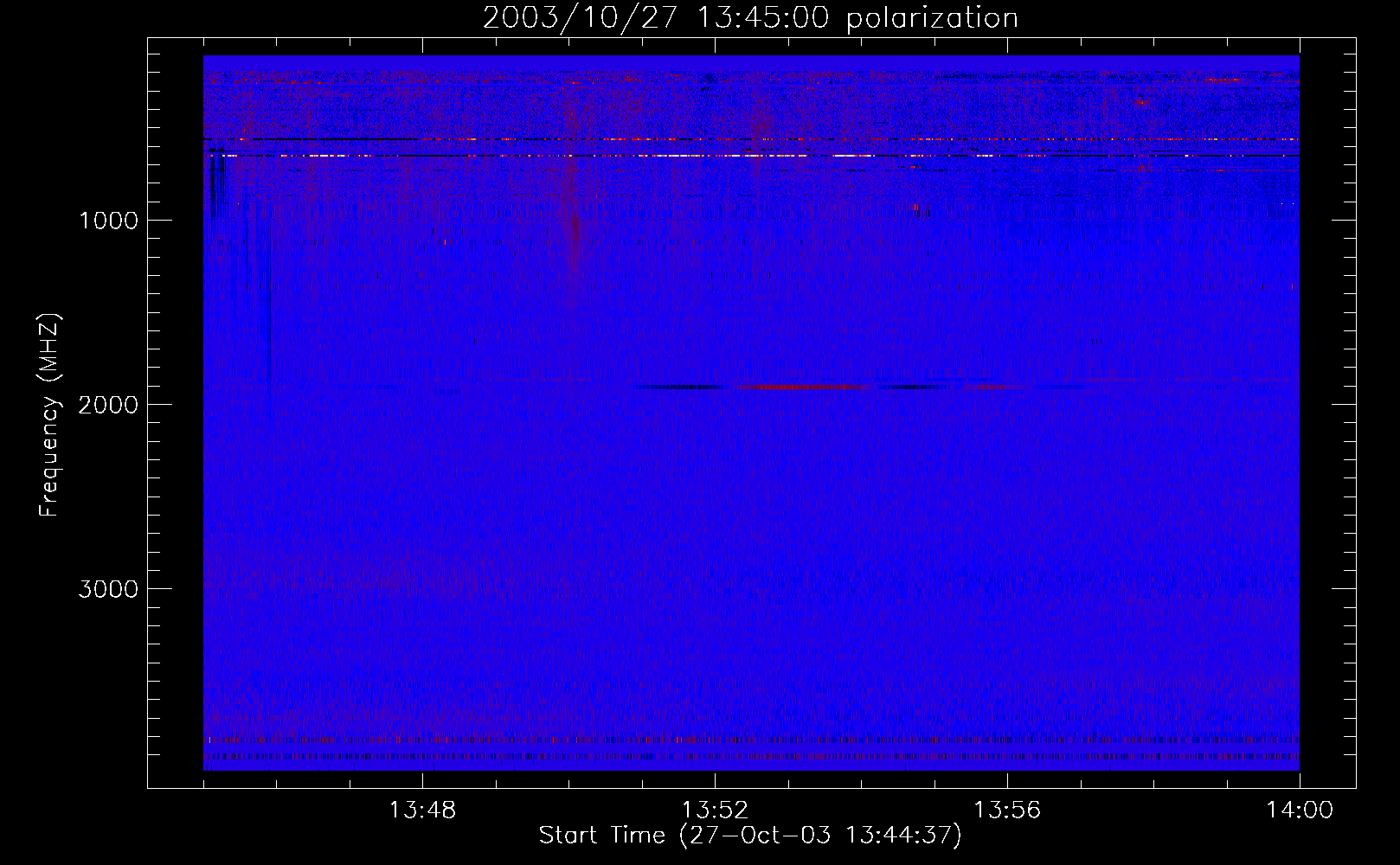The width and height of the screenshot is (1400, 865).
Task: Click the red emission streak near 2000 MHz
Action: pos(800,387)
